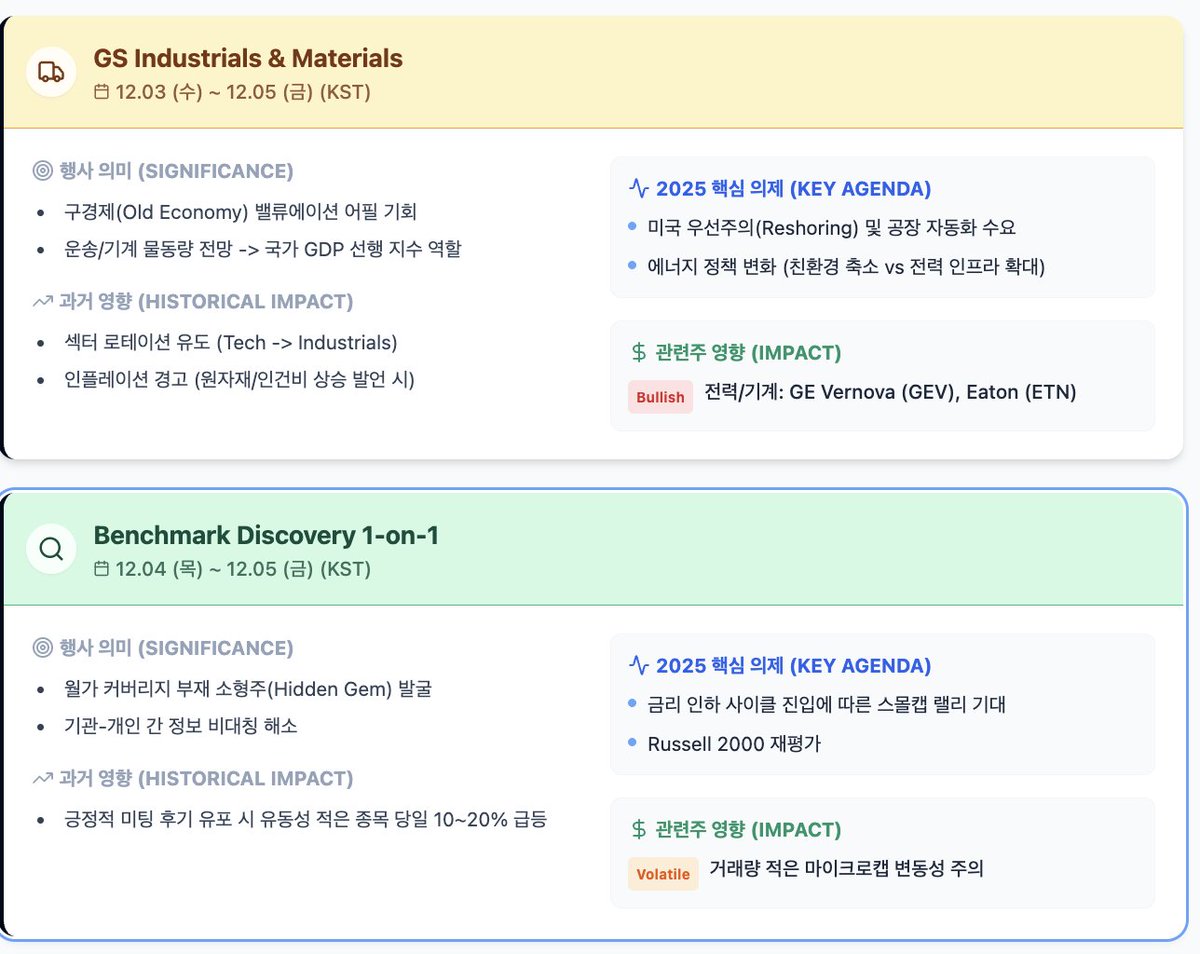Click the trend arrow icon in Benchmark Discovery HISTORICAL IMPACT
This screenshot has height=954, width=1200.
(x=42, y=778)
